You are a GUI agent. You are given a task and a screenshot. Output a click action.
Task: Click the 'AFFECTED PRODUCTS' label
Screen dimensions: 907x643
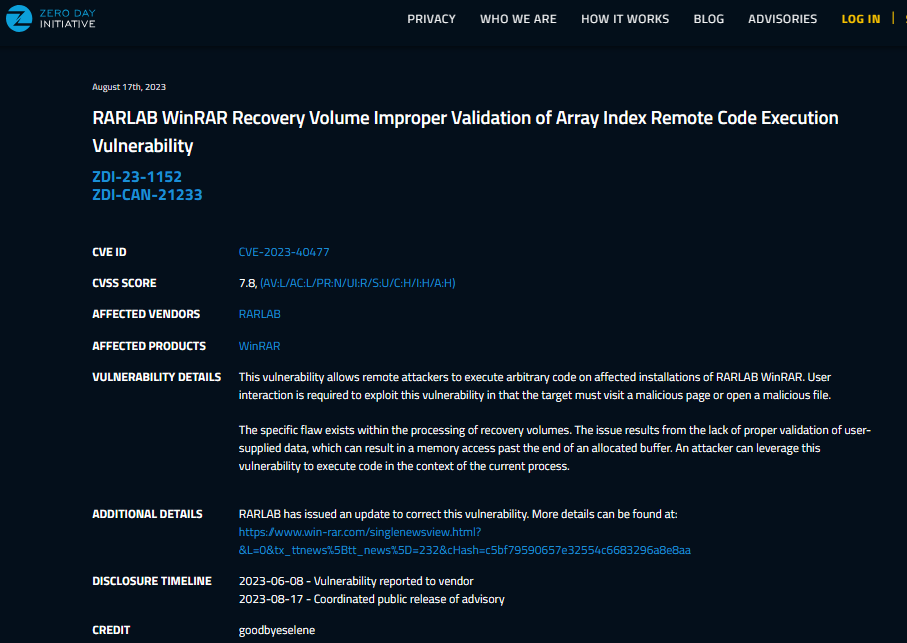click(149, 346)
